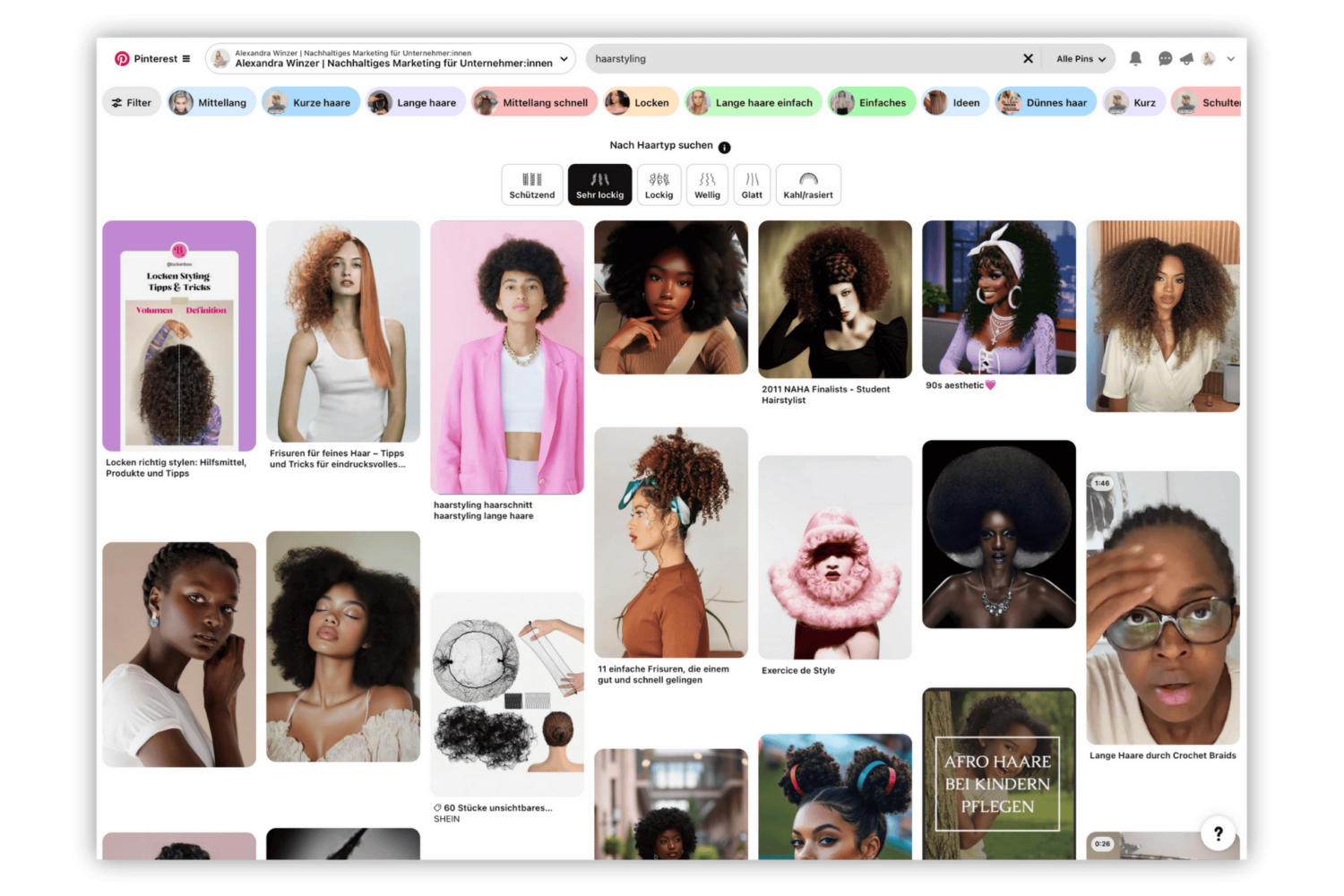Select the Einfaches chip
The height and width of the screenshot is (896, 1344).
[872, 103]
